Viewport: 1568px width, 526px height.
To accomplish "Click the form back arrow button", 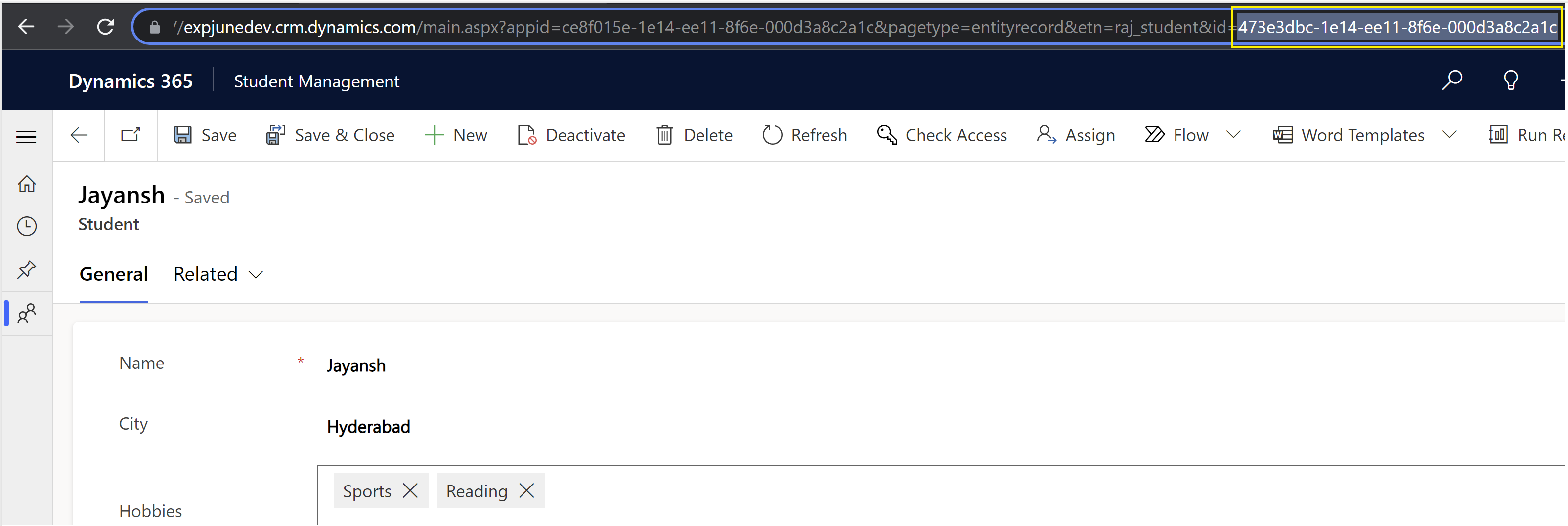I will pos(79,135).
